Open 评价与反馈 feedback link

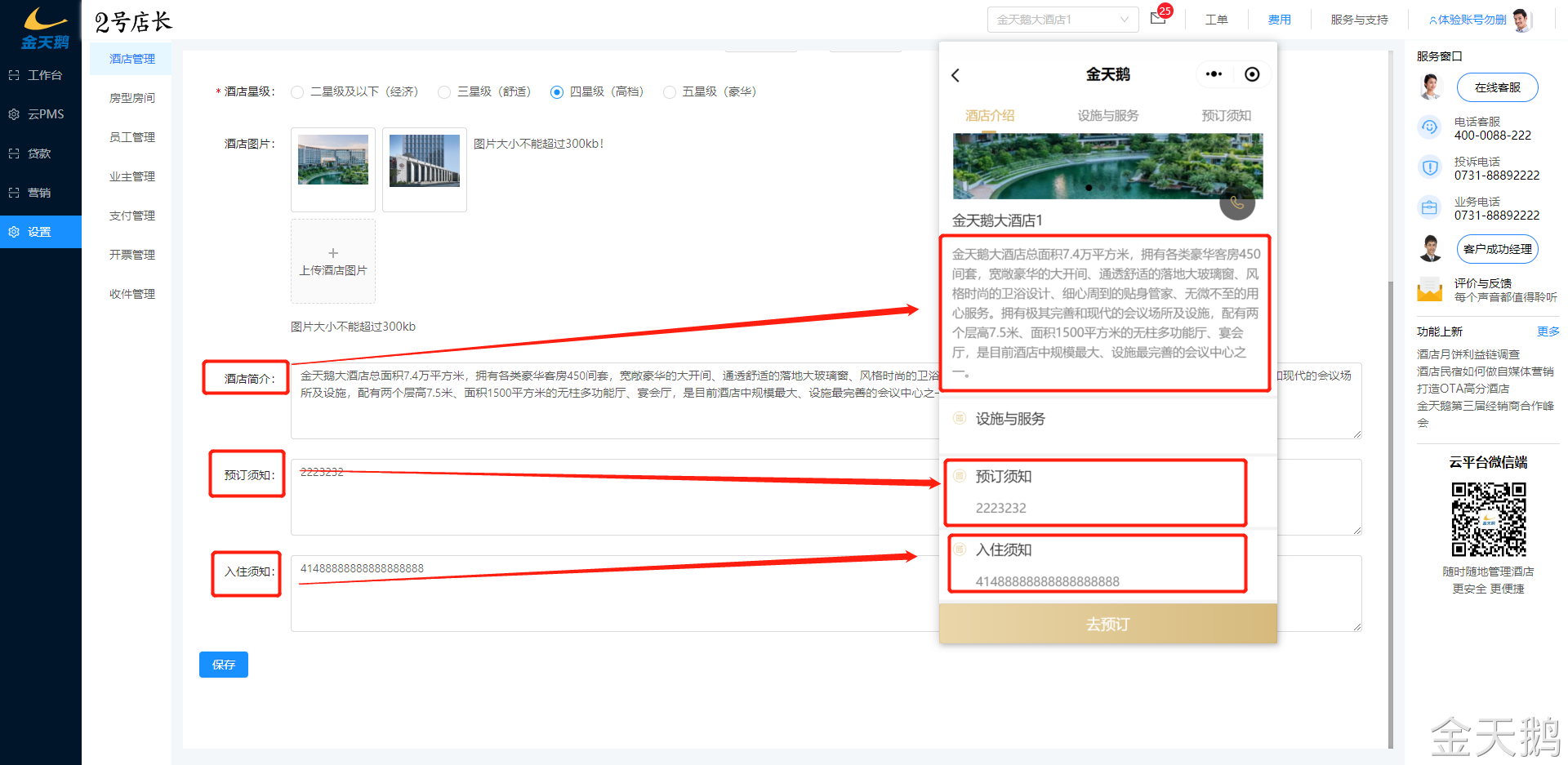[x=1482, y=283]
